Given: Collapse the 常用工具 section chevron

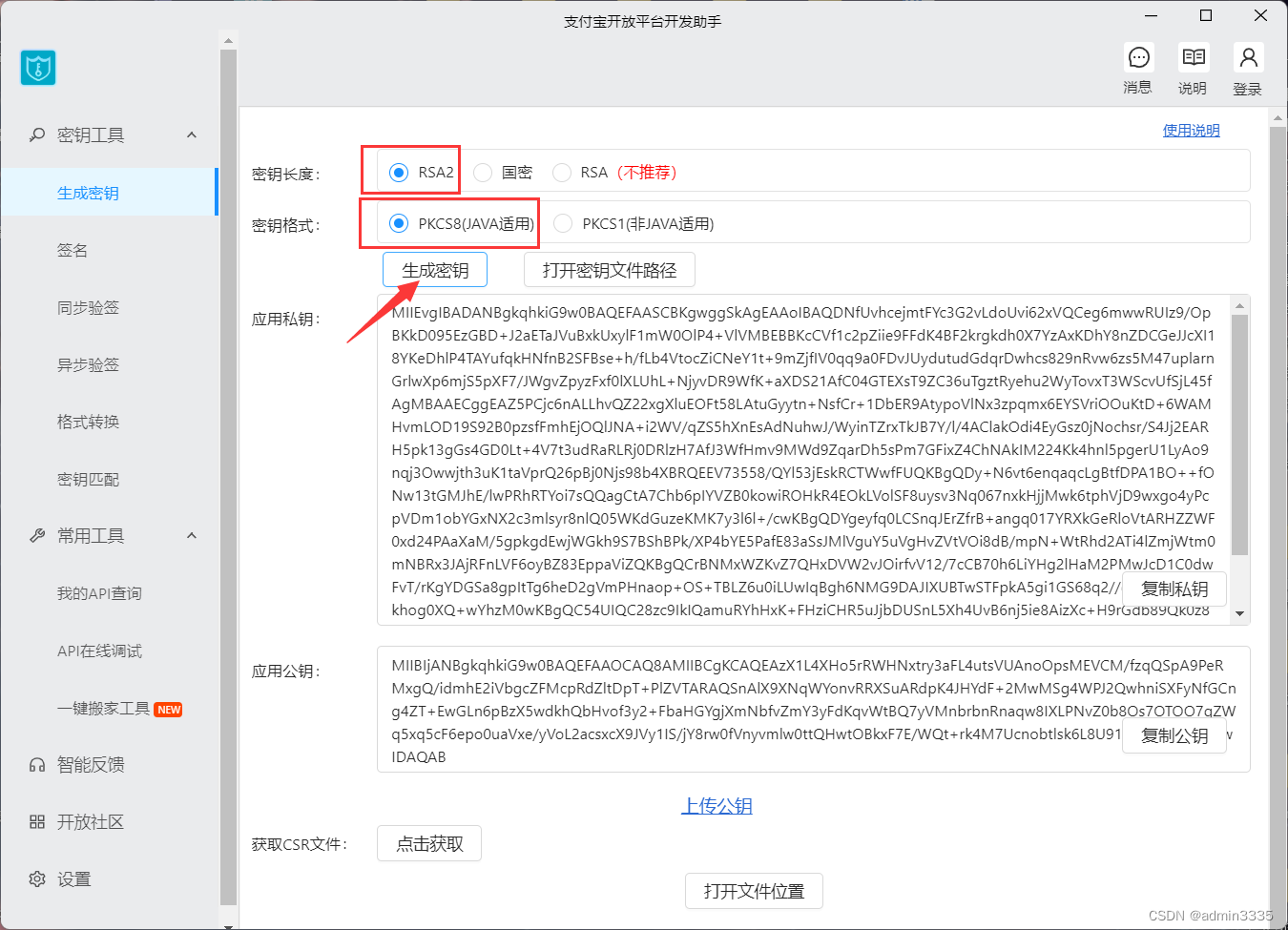Looking at the screenshot, I should [x=192, y=536].
